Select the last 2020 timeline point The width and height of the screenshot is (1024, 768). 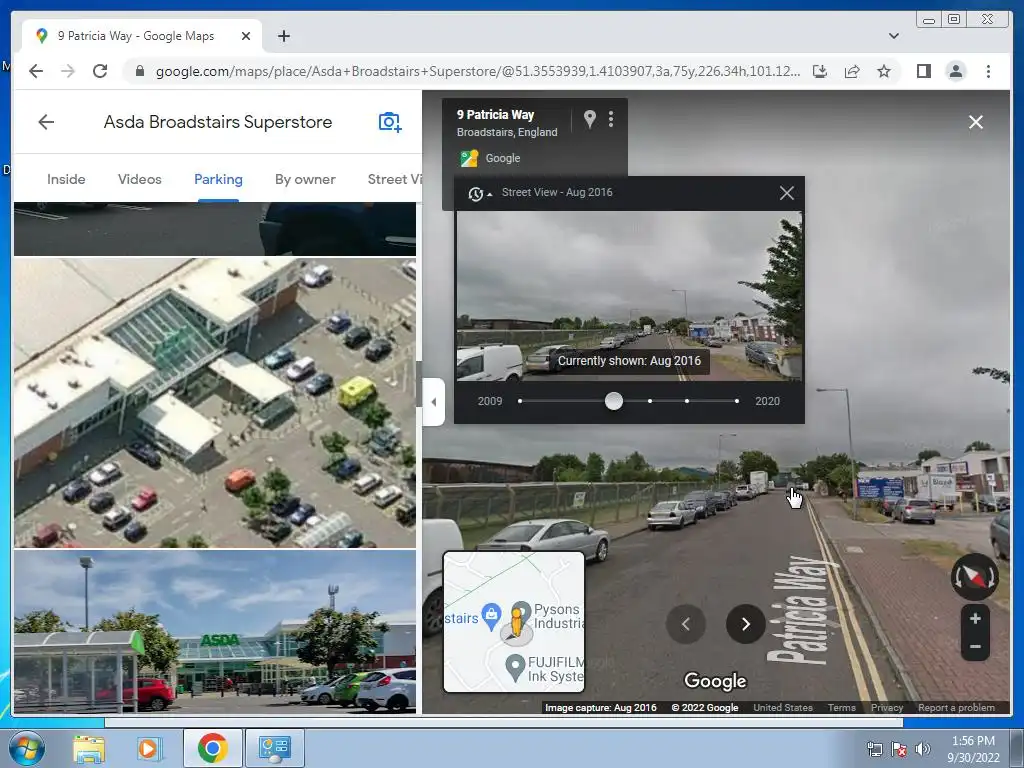pyautogui.click(x=737, y=401)
